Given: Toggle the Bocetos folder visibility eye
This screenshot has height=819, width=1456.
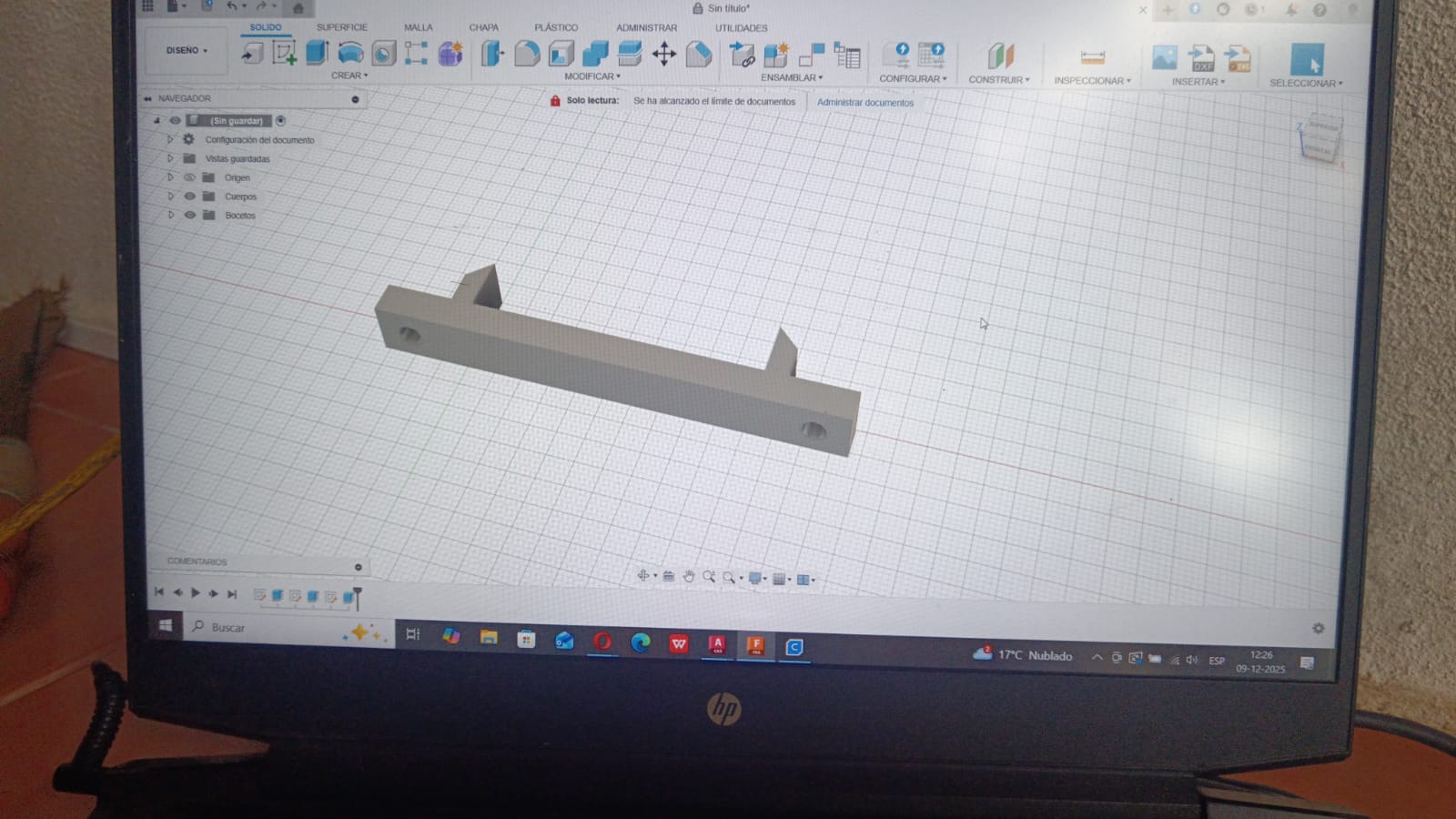Looking at the screenshot, I should [190, 216].
